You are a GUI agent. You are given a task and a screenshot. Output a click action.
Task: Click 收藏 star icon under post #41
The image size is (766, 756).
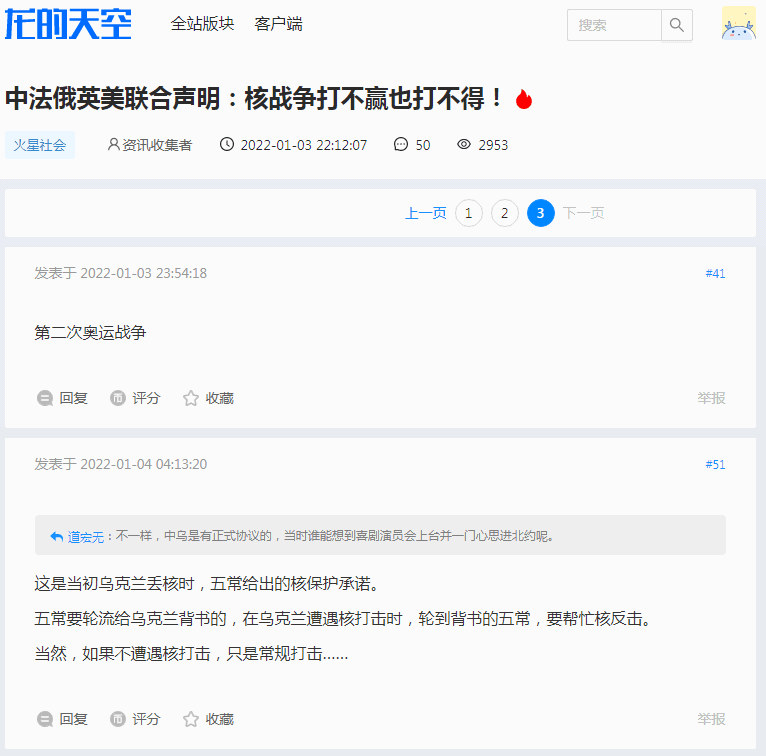(x=191, y=399)
